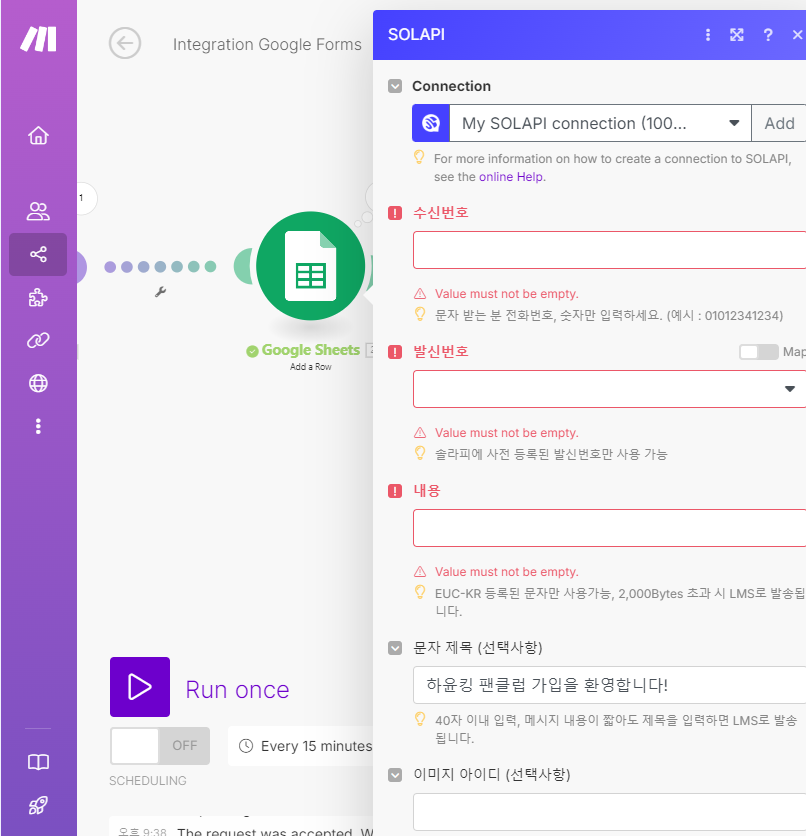The image size is (806, 836).
Task: Click the dotted route connector line
Action: [x=160, y=267]
